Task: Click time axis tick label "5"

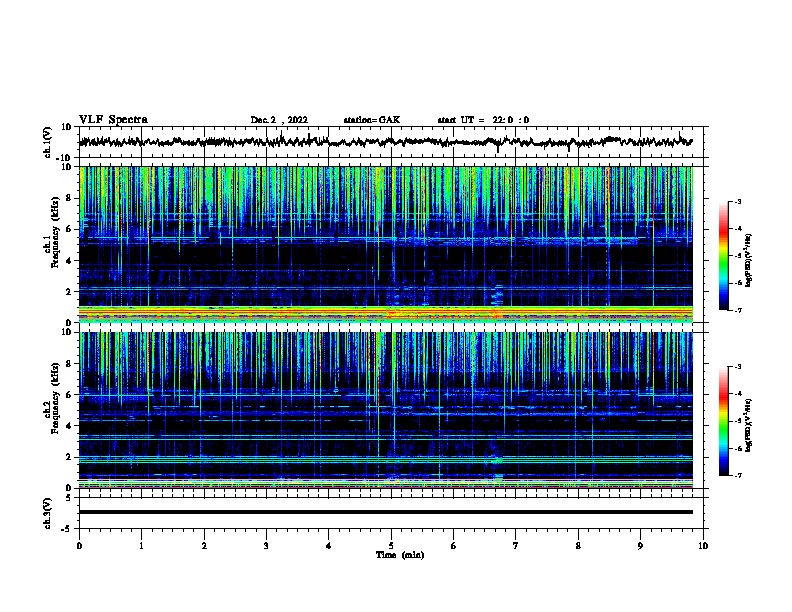Action: 391,545
